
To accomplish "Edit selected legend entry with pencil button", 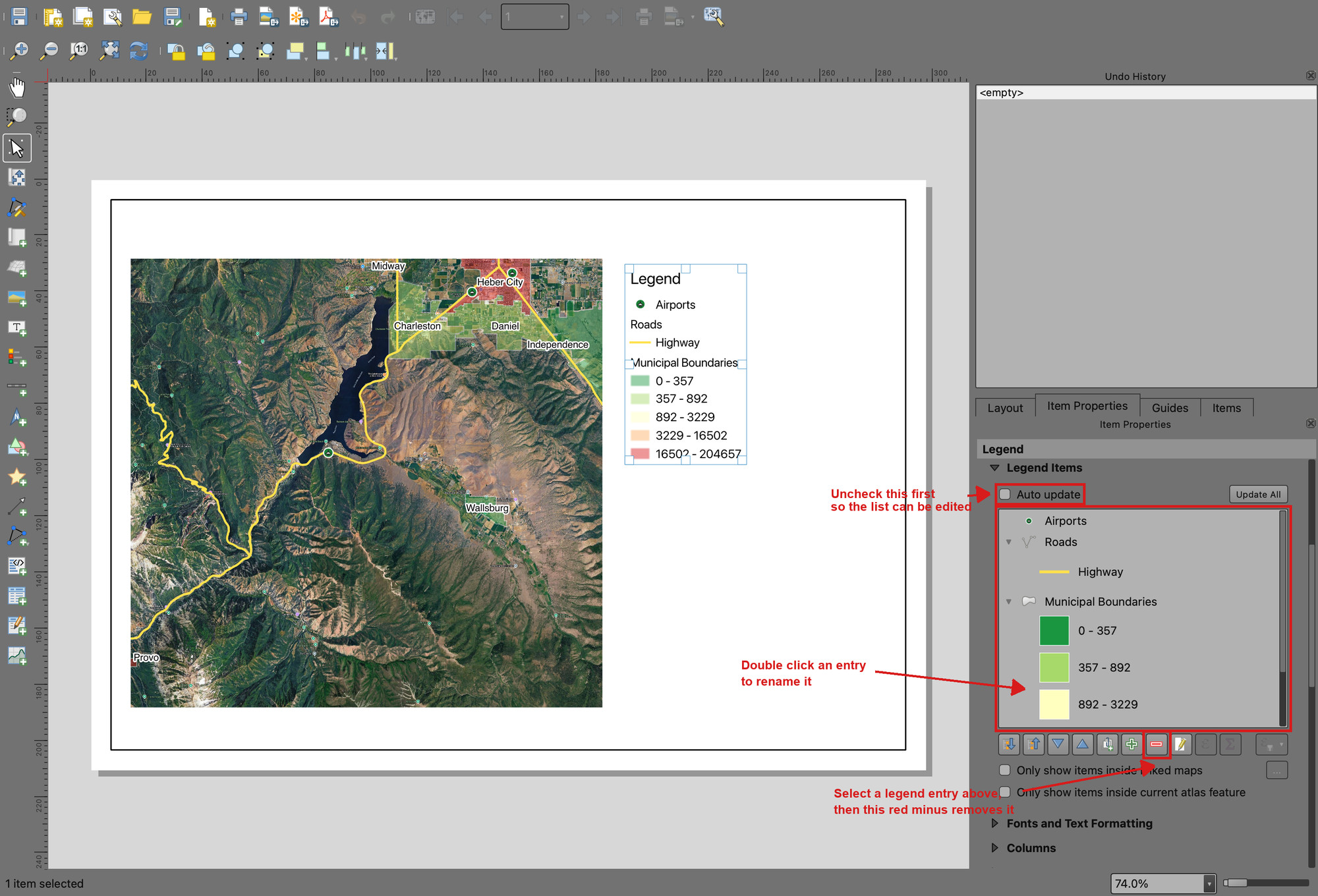I will [1181, 744].
